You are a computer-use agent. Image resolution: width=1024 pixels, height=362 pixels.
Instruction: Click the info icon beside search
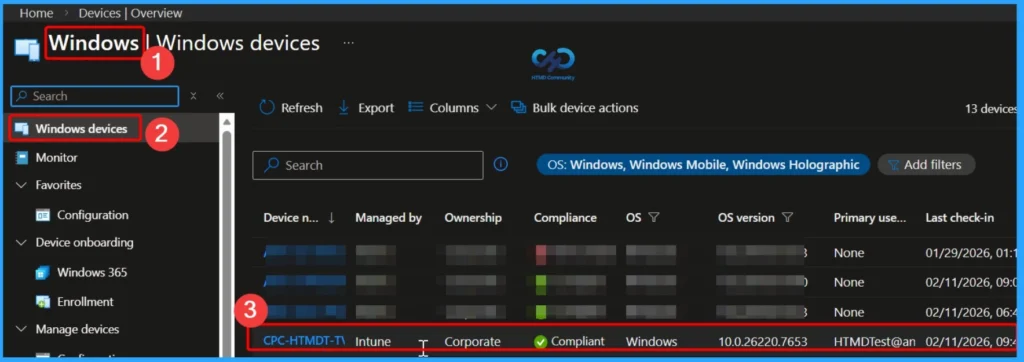pyautogui.click(x=501, y=165)
